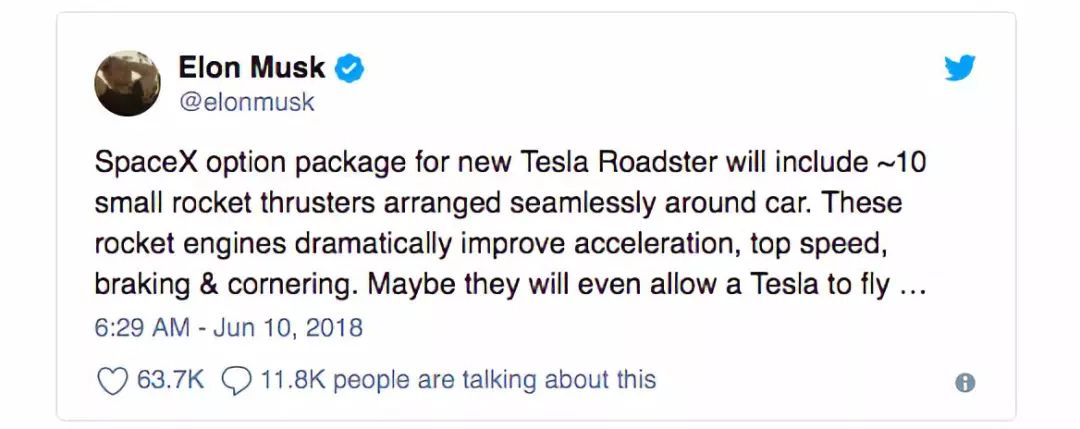This screenshot has height=429, width=1080.
Task: Open Elon Musk's profile picture
Action: click(x=127, y=83)
